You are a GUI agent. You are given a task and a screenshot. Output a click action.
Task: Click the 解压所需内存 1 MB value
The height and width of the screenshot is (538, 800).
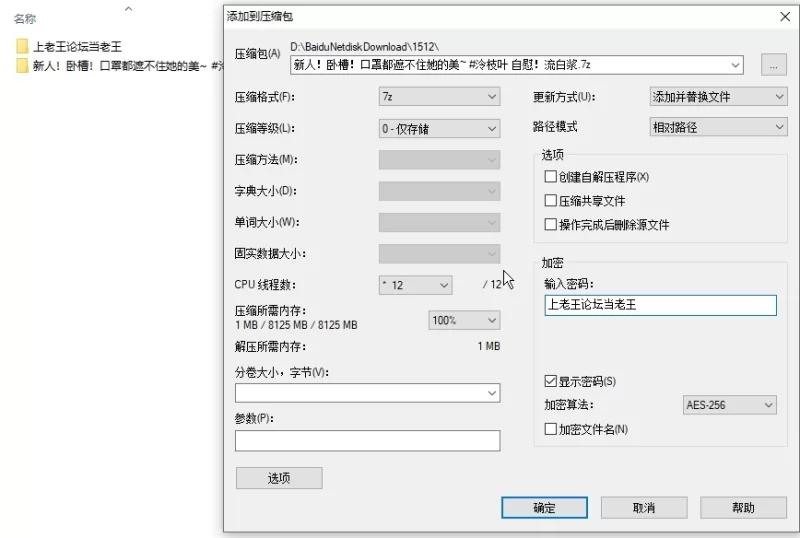(489, 347)
